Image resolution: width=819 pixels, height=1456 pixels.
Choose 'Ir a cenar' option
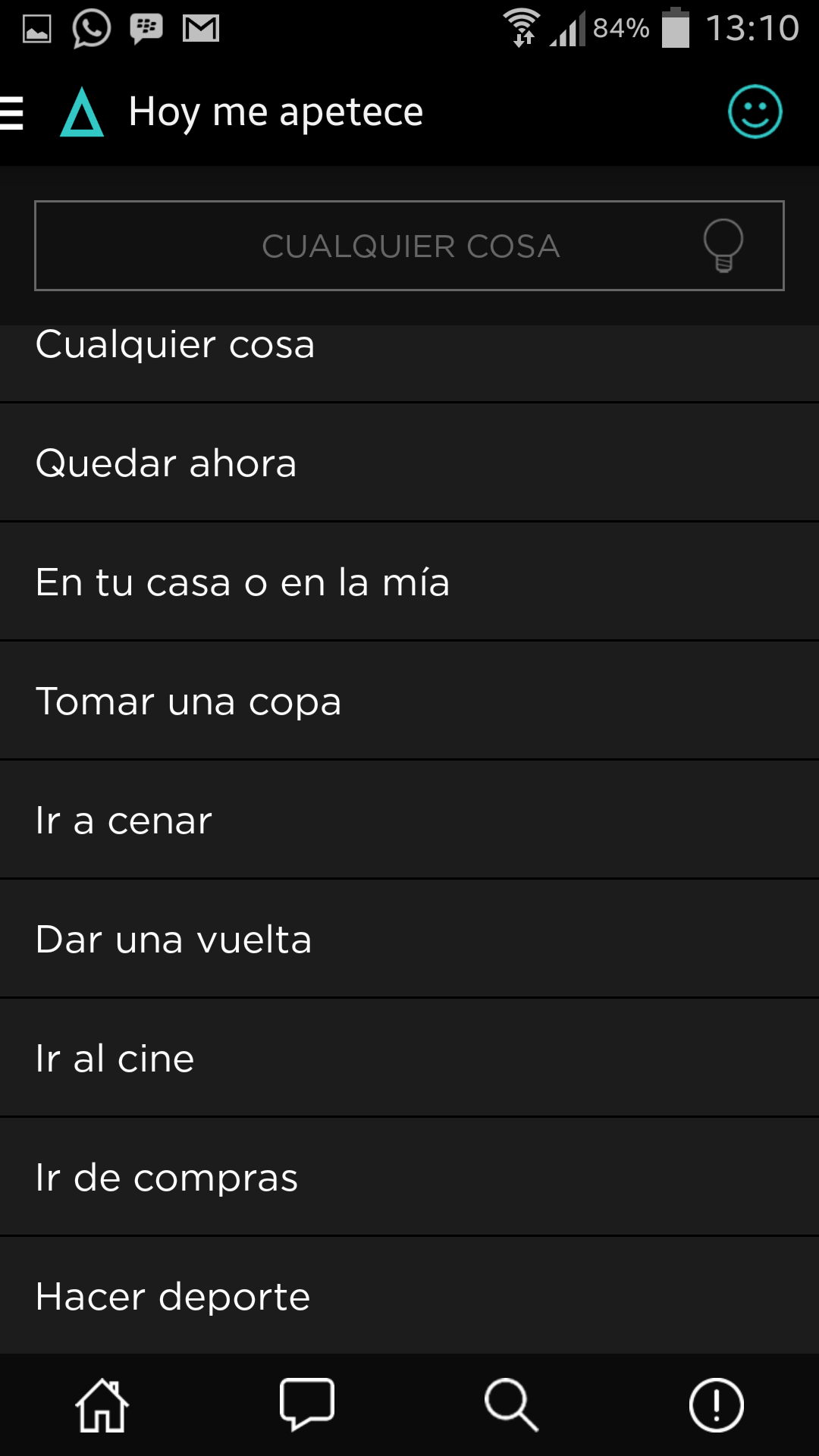point(409,820)
